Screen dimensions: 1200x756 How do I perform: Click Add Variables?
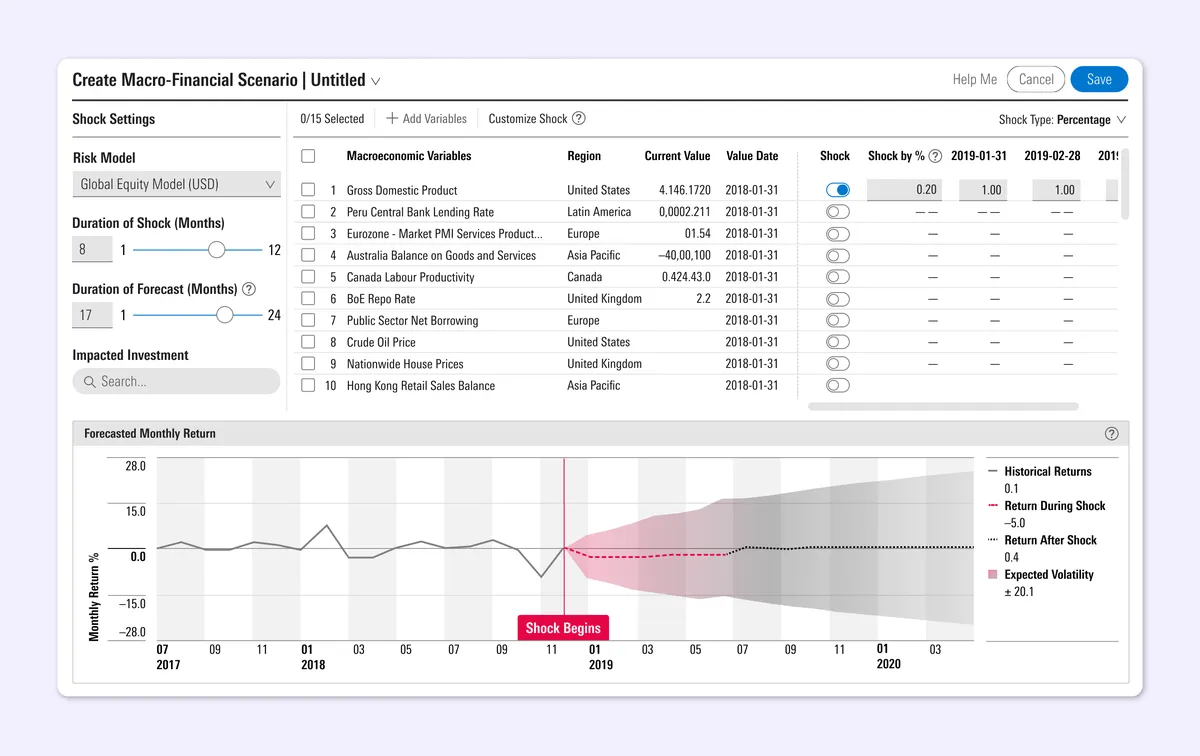(x=426, y=118)
